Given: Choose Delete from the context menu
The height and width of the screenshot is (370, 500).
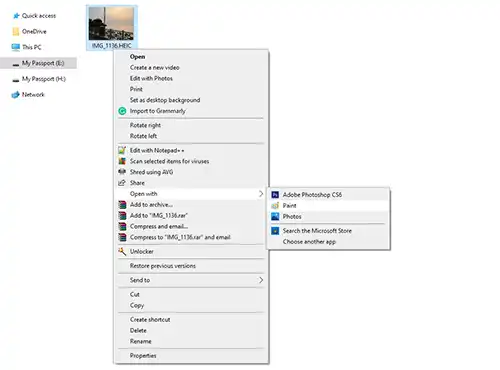Looking at the screenshot, I should click(x=191, y=331).
